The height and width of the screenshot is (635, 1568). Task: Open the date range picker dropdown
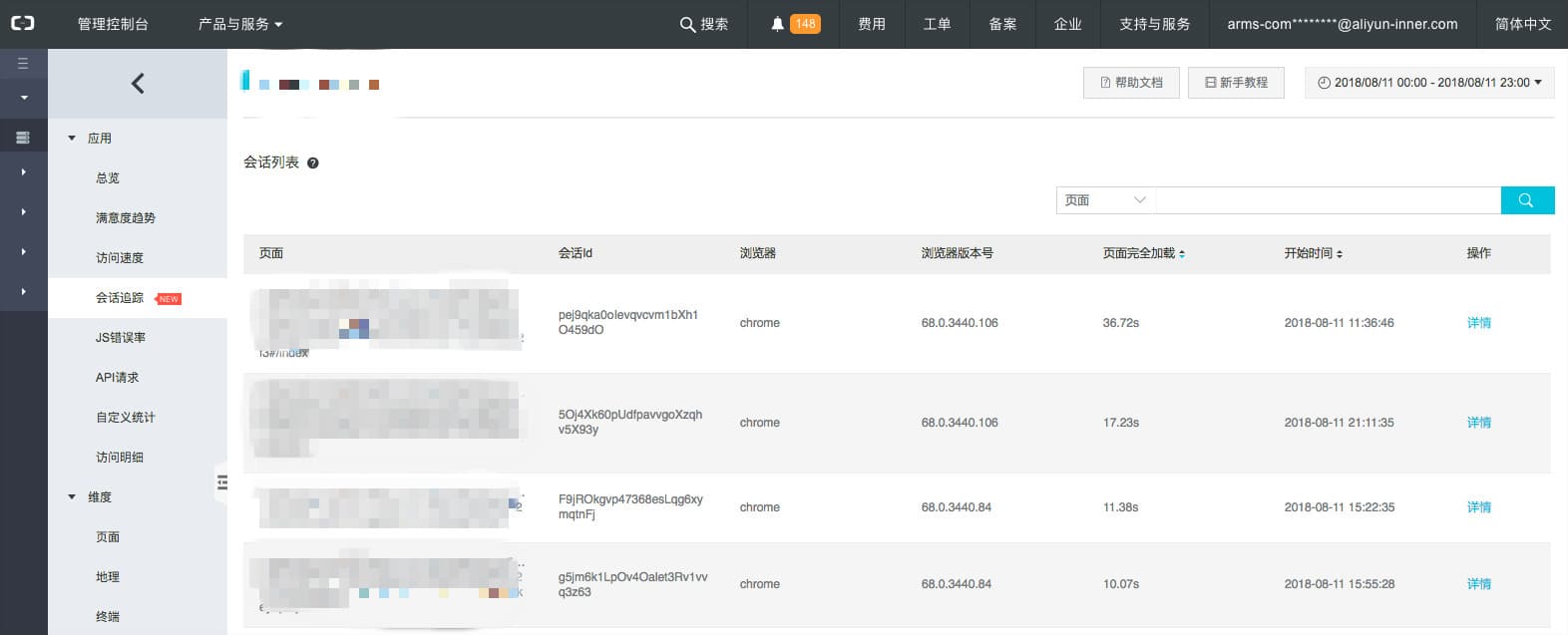click(1429, 83)
